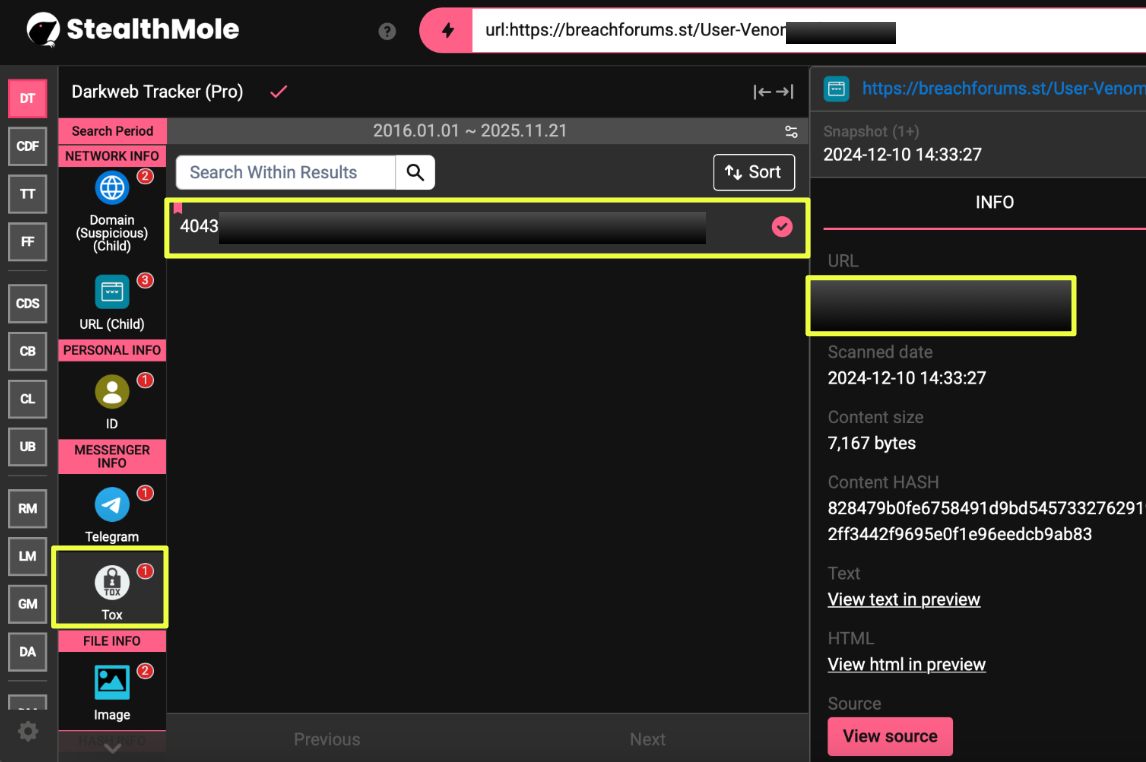Click the Tox messenger icon
The image size is (1146, 762).
[x=112, y=584]
